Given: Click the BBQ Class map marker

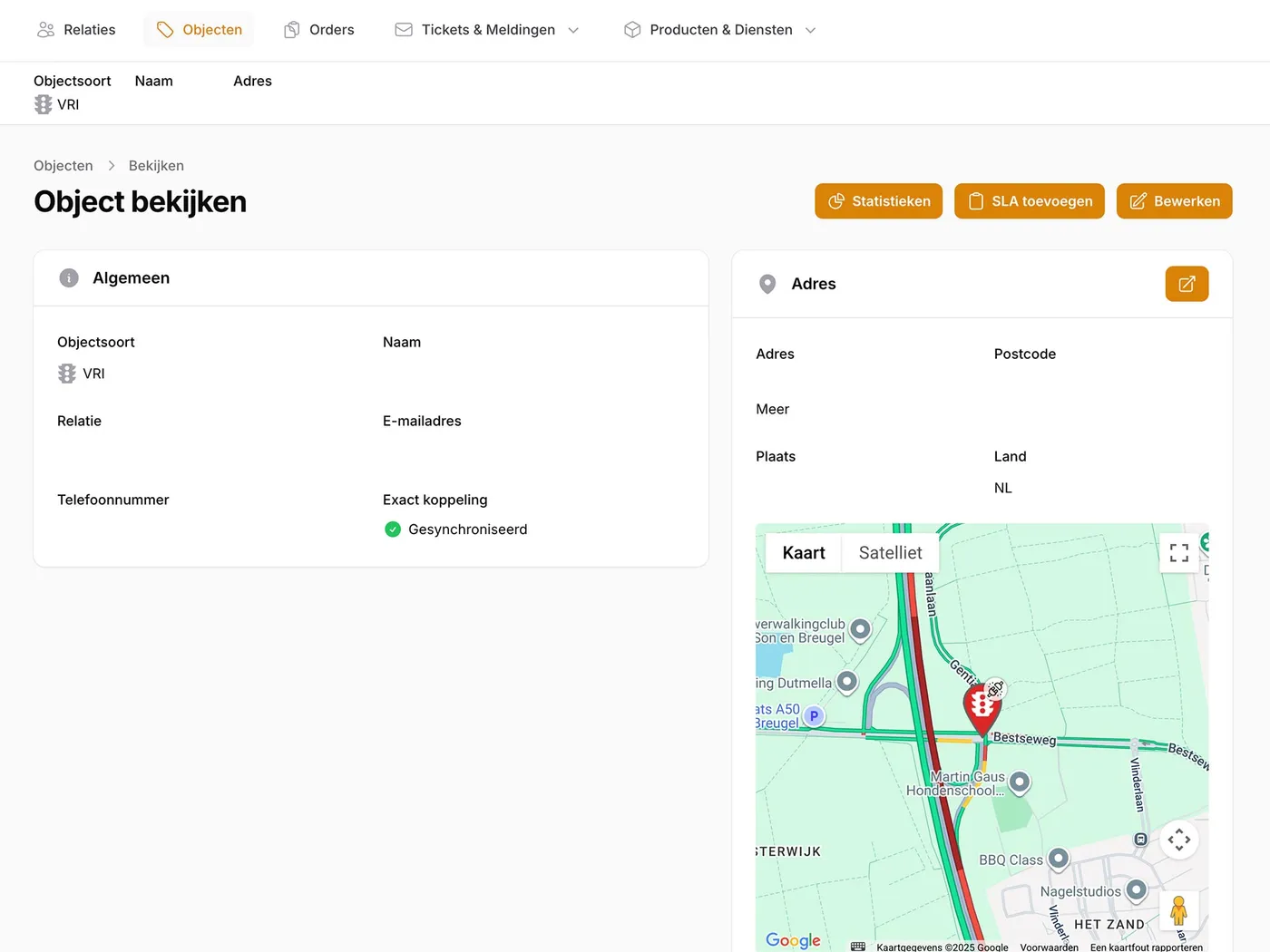Looking at the screenshot, I should (1059, 859).
